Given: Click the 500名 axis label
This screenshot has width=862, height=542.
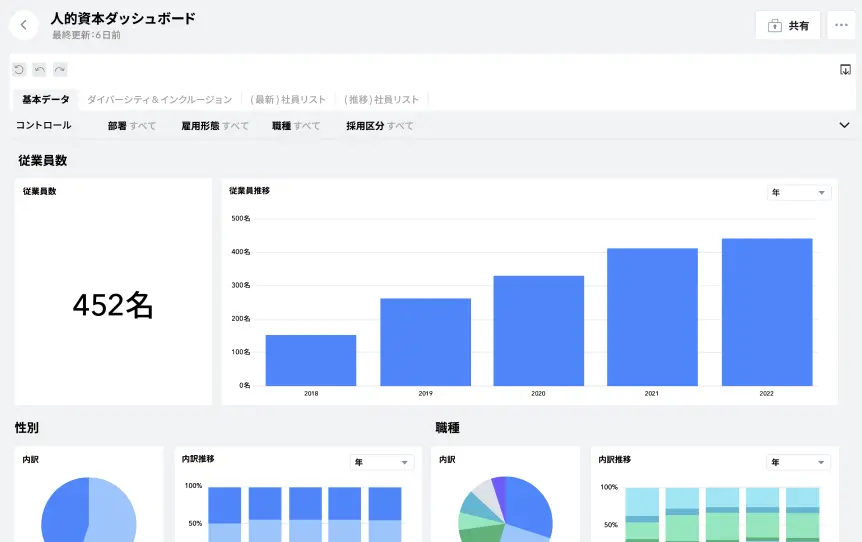Looking at the screenshot, I should point(241,218).
